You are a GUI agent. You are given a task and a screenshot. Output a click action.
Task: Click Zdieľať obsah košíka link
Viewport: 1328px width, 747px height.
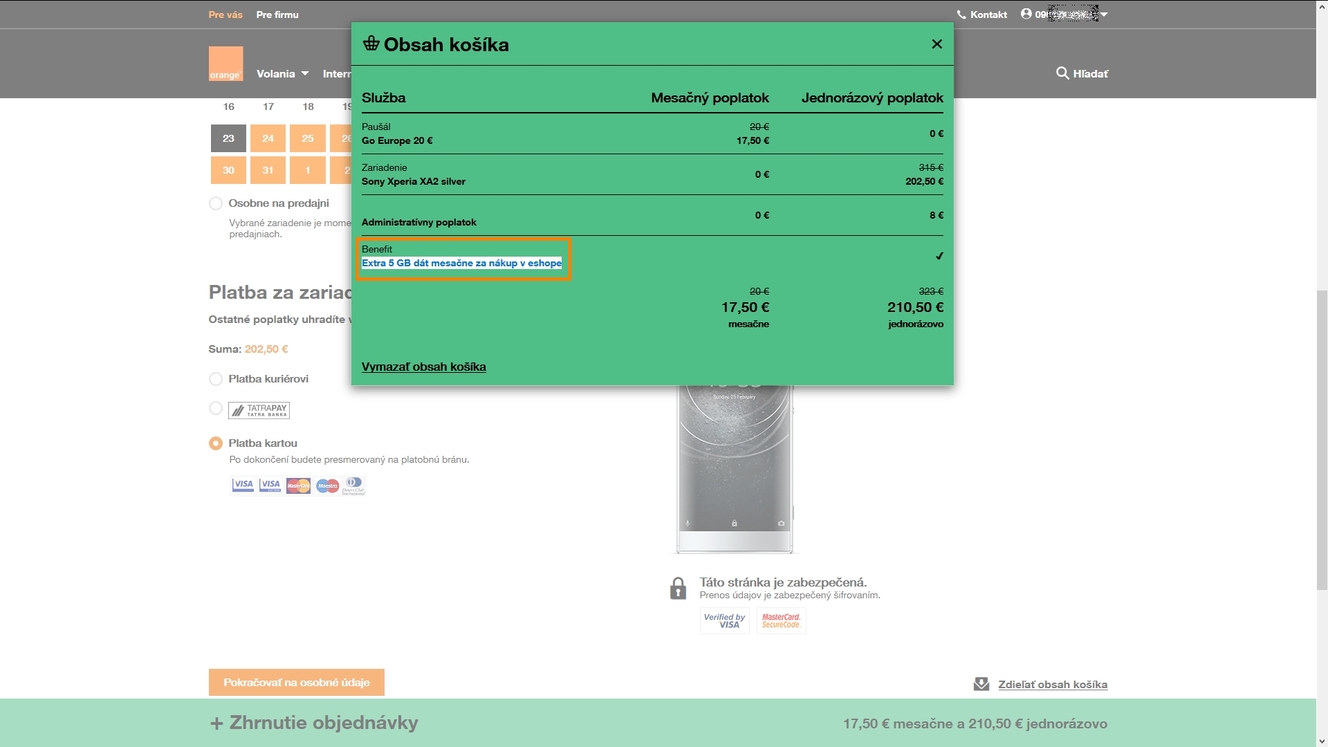click(1052, 685)
